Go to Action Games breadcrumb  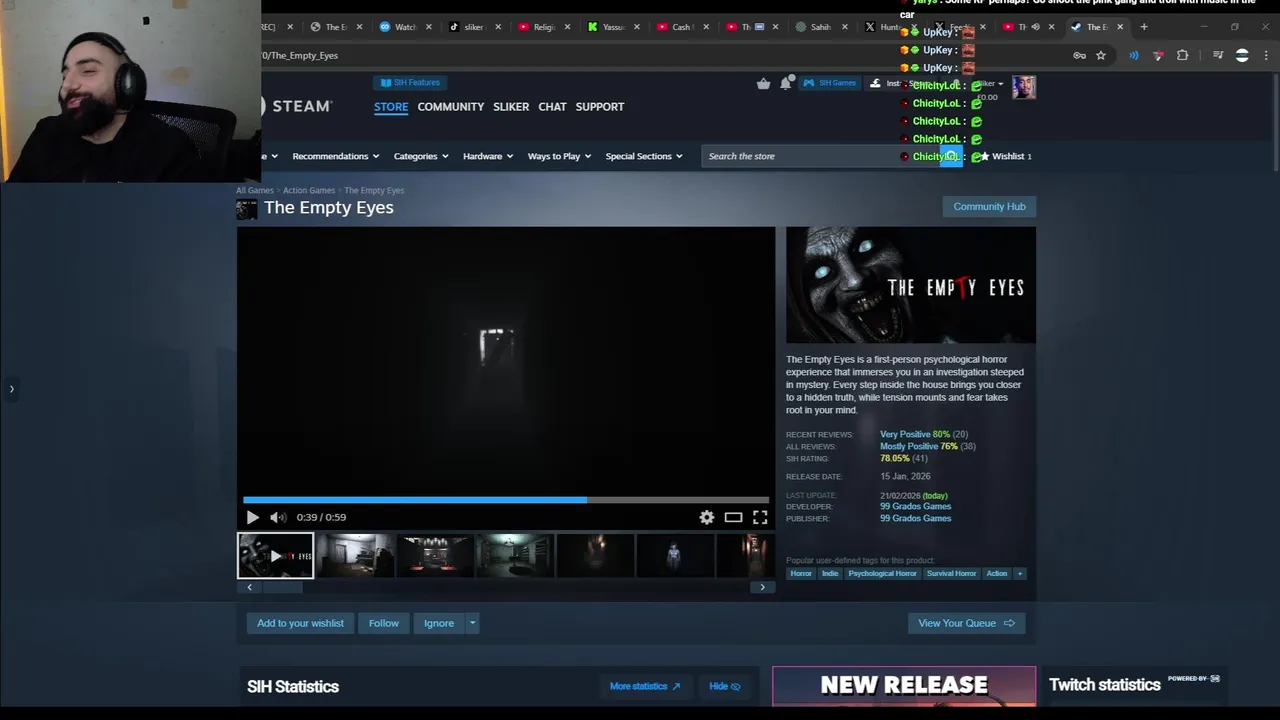pyautogui.click(x=309, y=190)
